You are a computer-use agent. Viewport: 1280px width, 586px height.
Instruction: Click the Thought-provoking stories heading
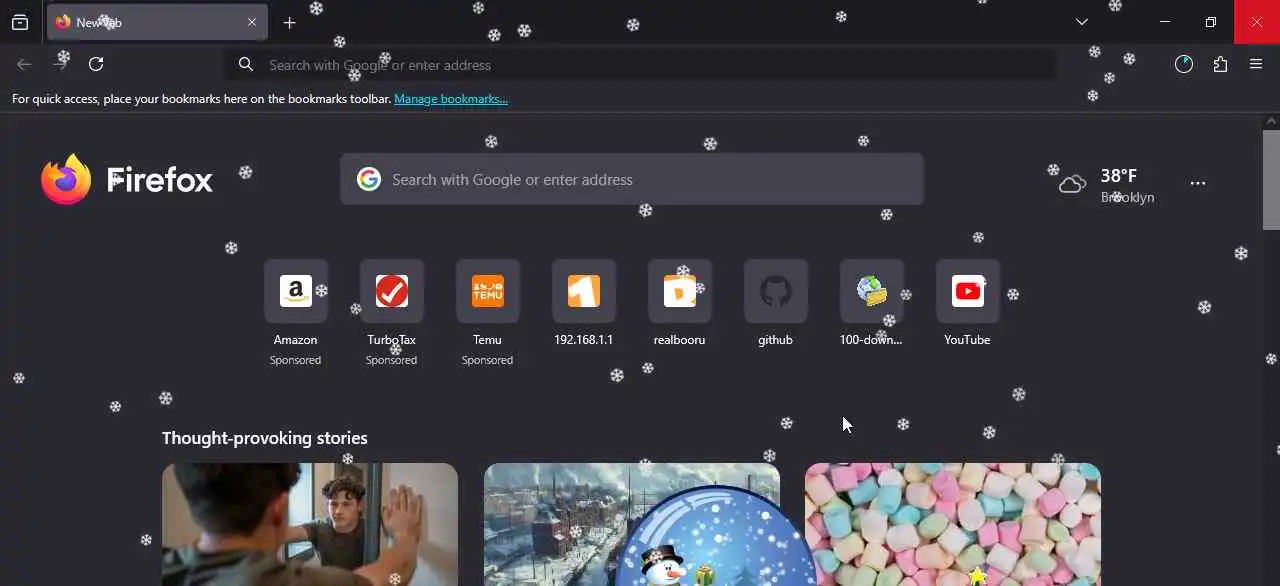265,438
